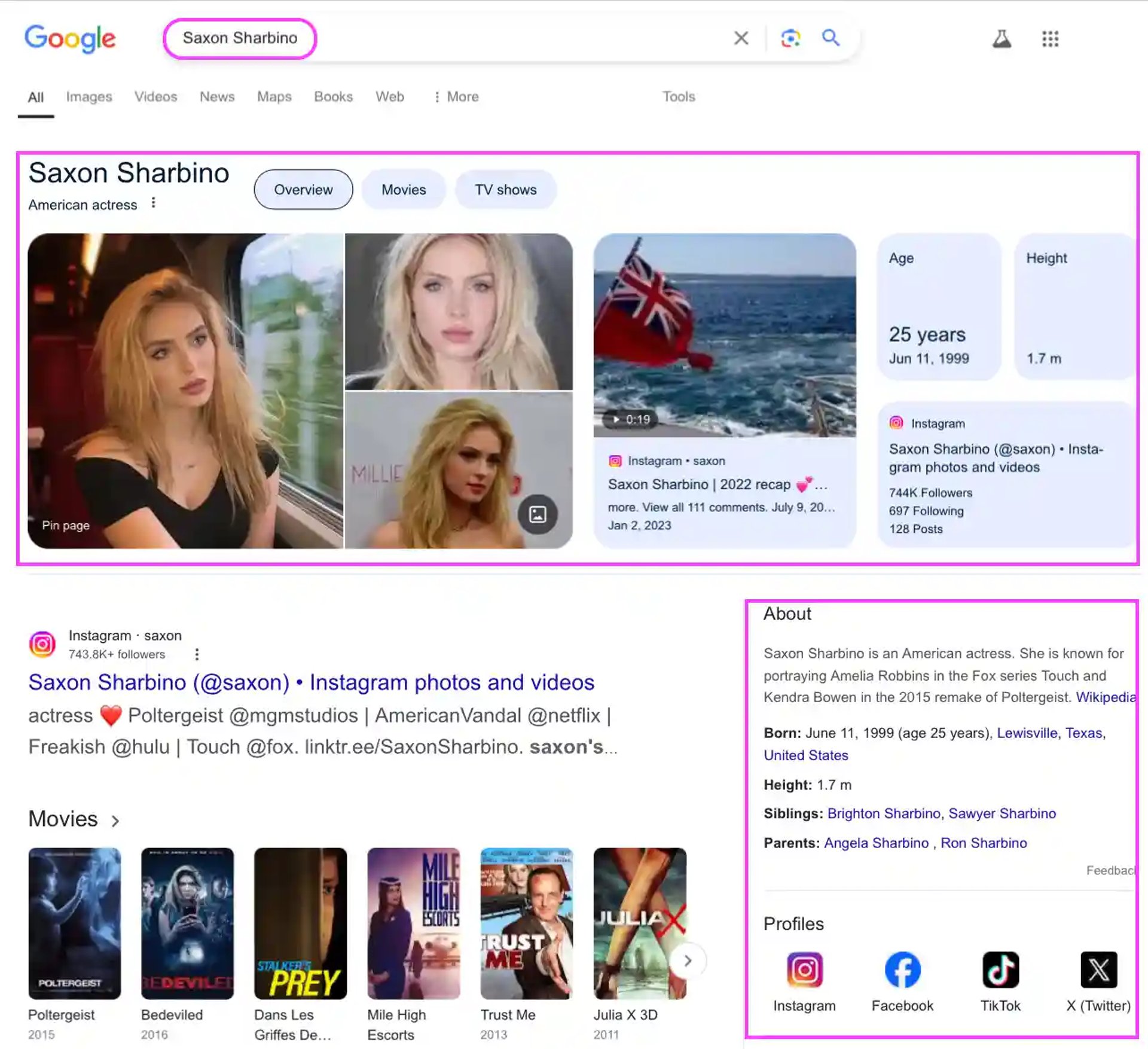
Task: Expand the Movies section chevron
Action: click(115, 821)
